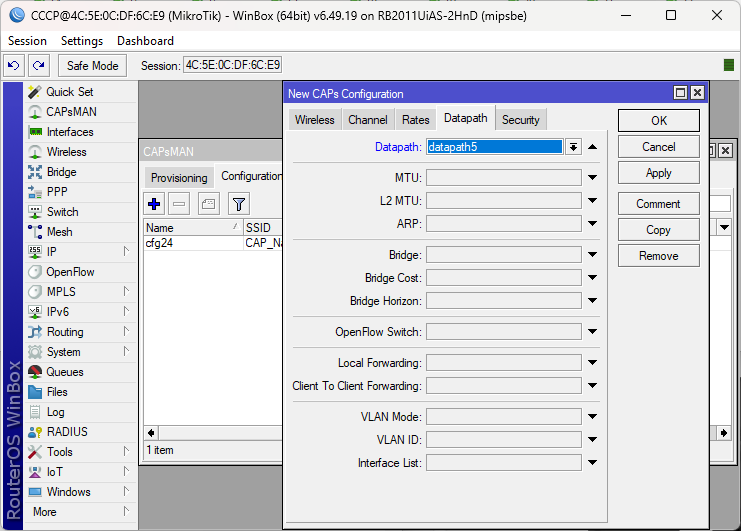Toggle Safe Mode button
The image size is (741, 531).
(x=93, y=65)
